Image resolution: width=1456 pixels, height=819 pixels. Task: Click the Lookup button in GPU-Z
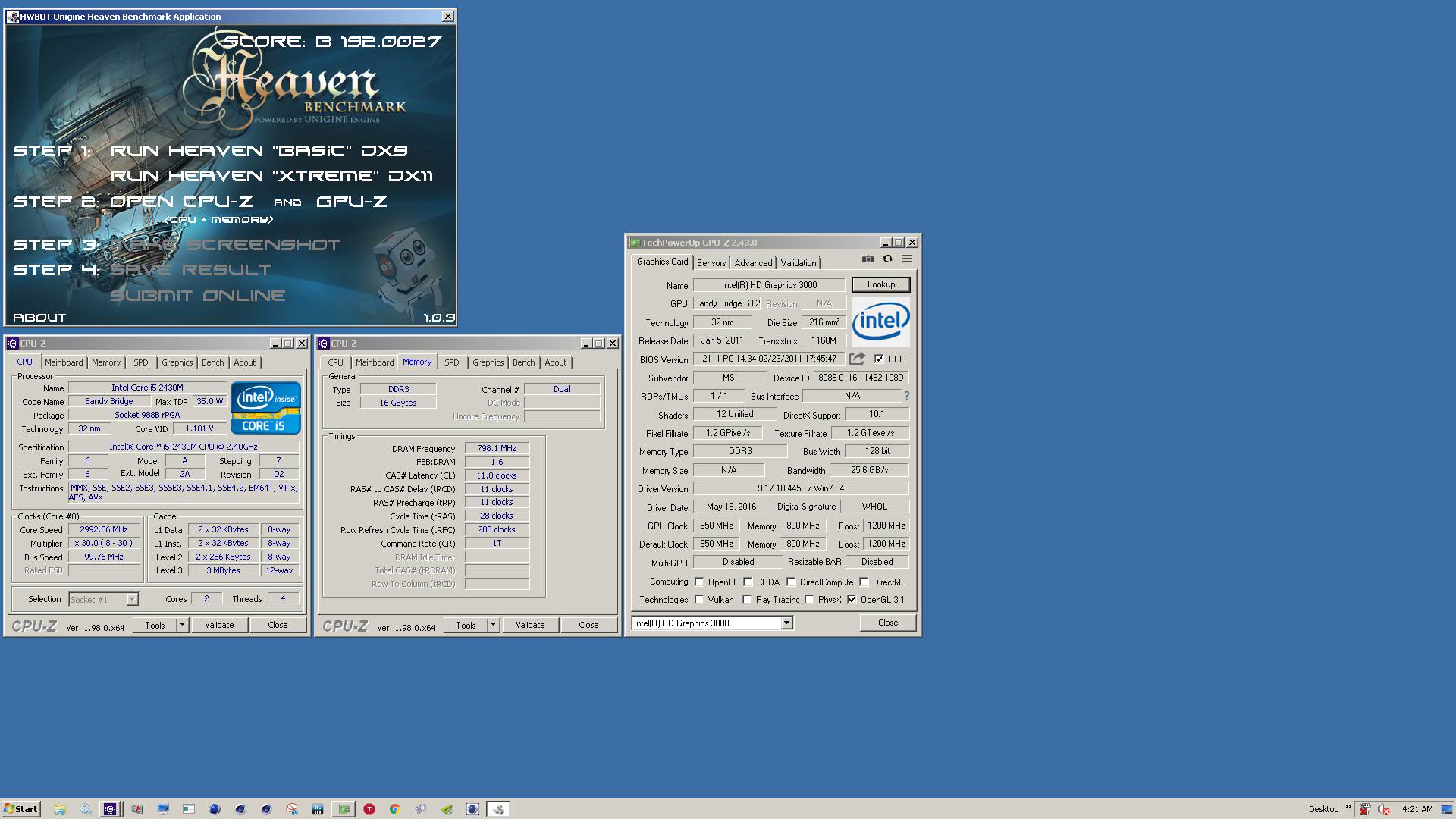[881, 284]
